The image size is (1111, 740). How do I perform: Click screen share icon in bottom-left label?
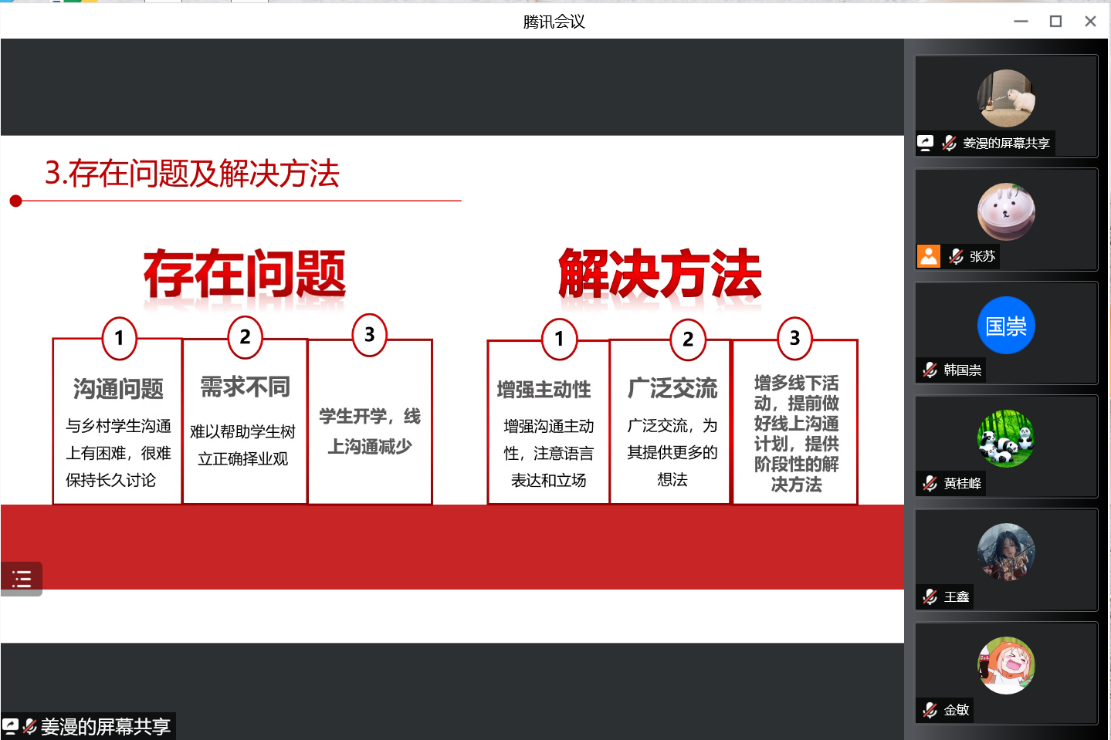pos(11,727)
